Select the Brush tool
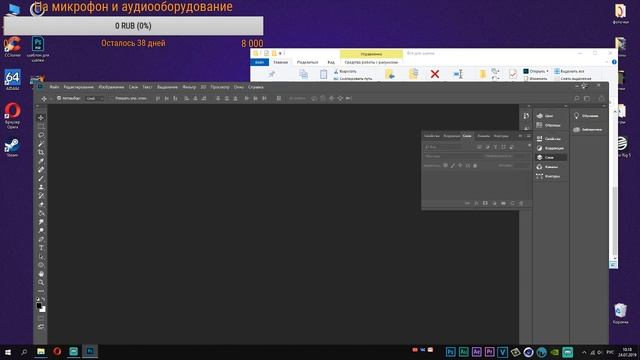The width and height of the screenshot is (640, 360). tap(41, 178)
